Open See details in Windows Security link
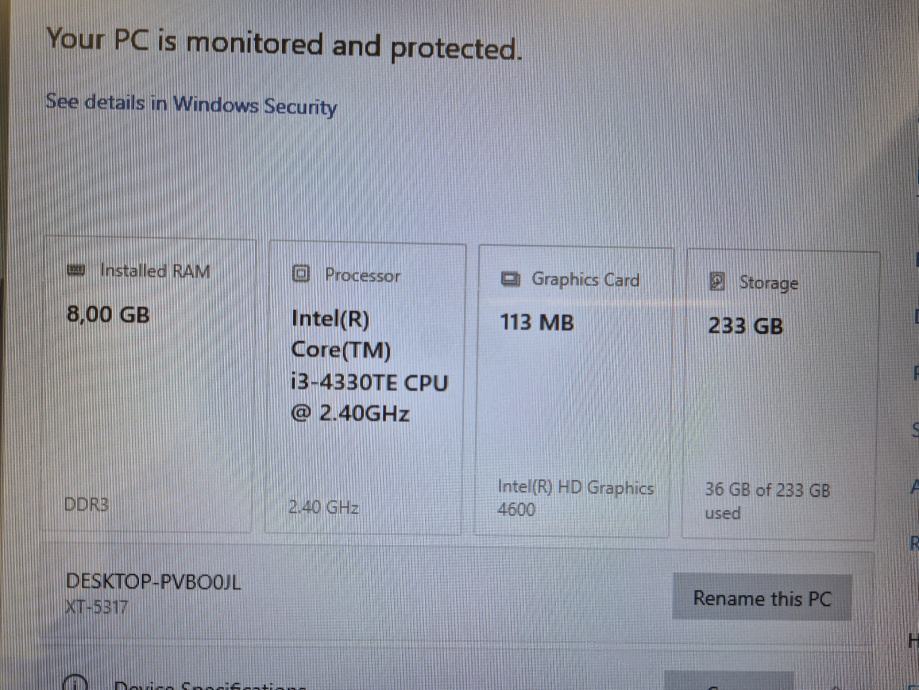 point(190,104)
